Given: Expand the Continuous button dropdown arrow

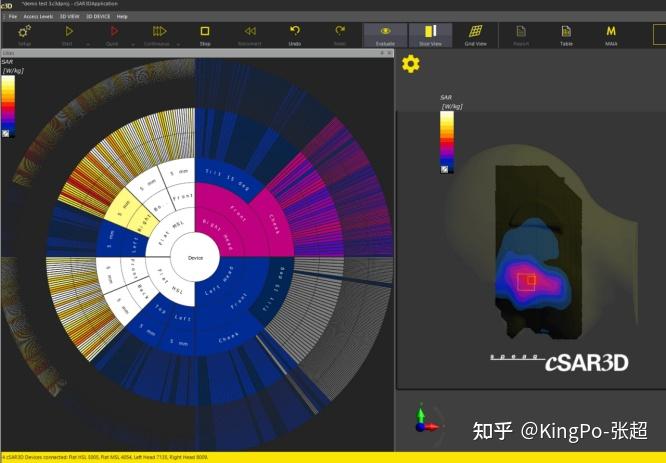Looking at the screenshot, I should (x=178, y=44).
